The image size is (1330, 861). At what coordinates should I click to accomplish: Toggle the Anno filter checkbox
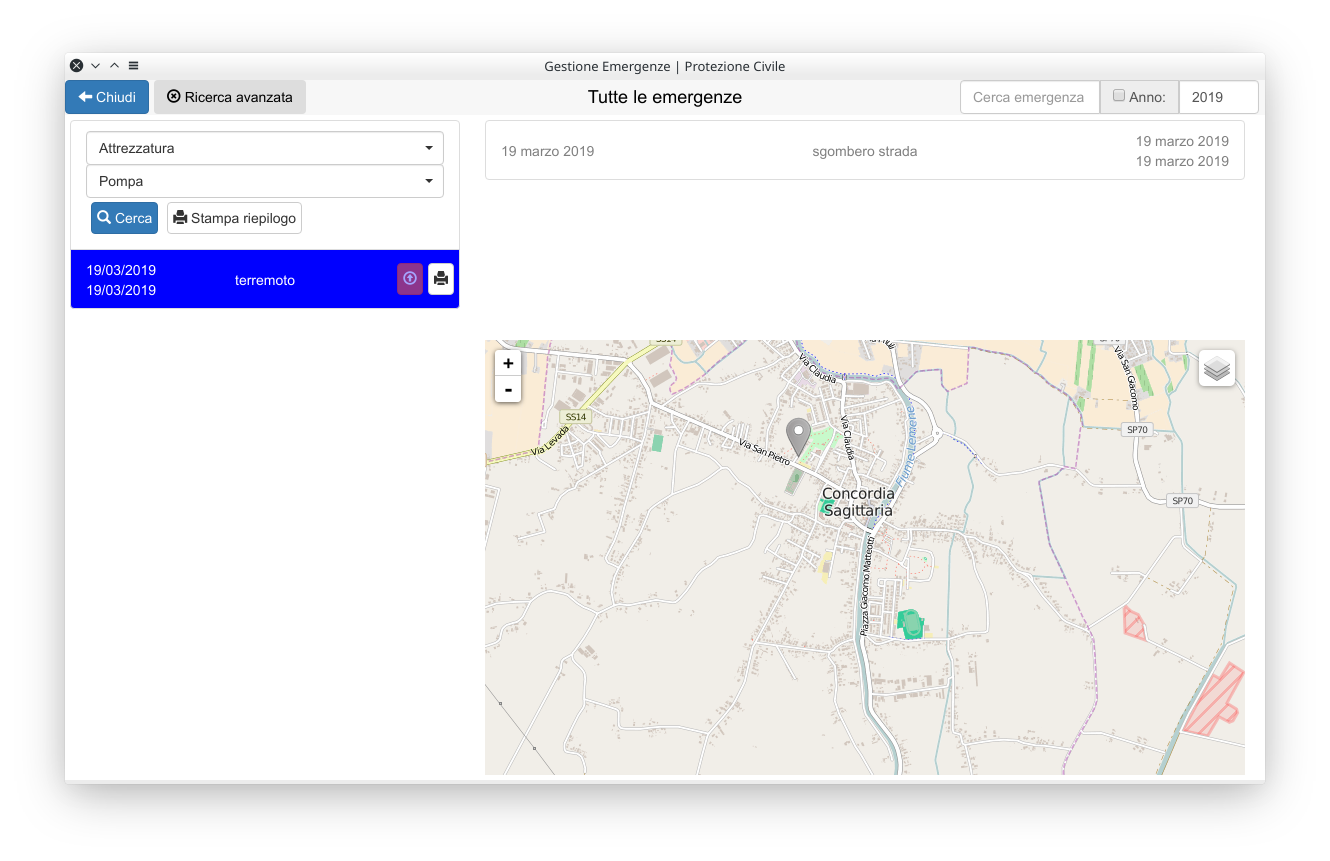[x=1119, y=96]
